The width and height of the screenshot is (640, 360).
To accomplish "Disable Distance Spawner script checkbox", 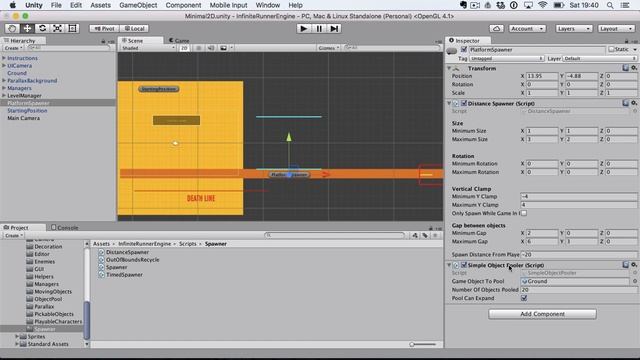I will point(464,103).
